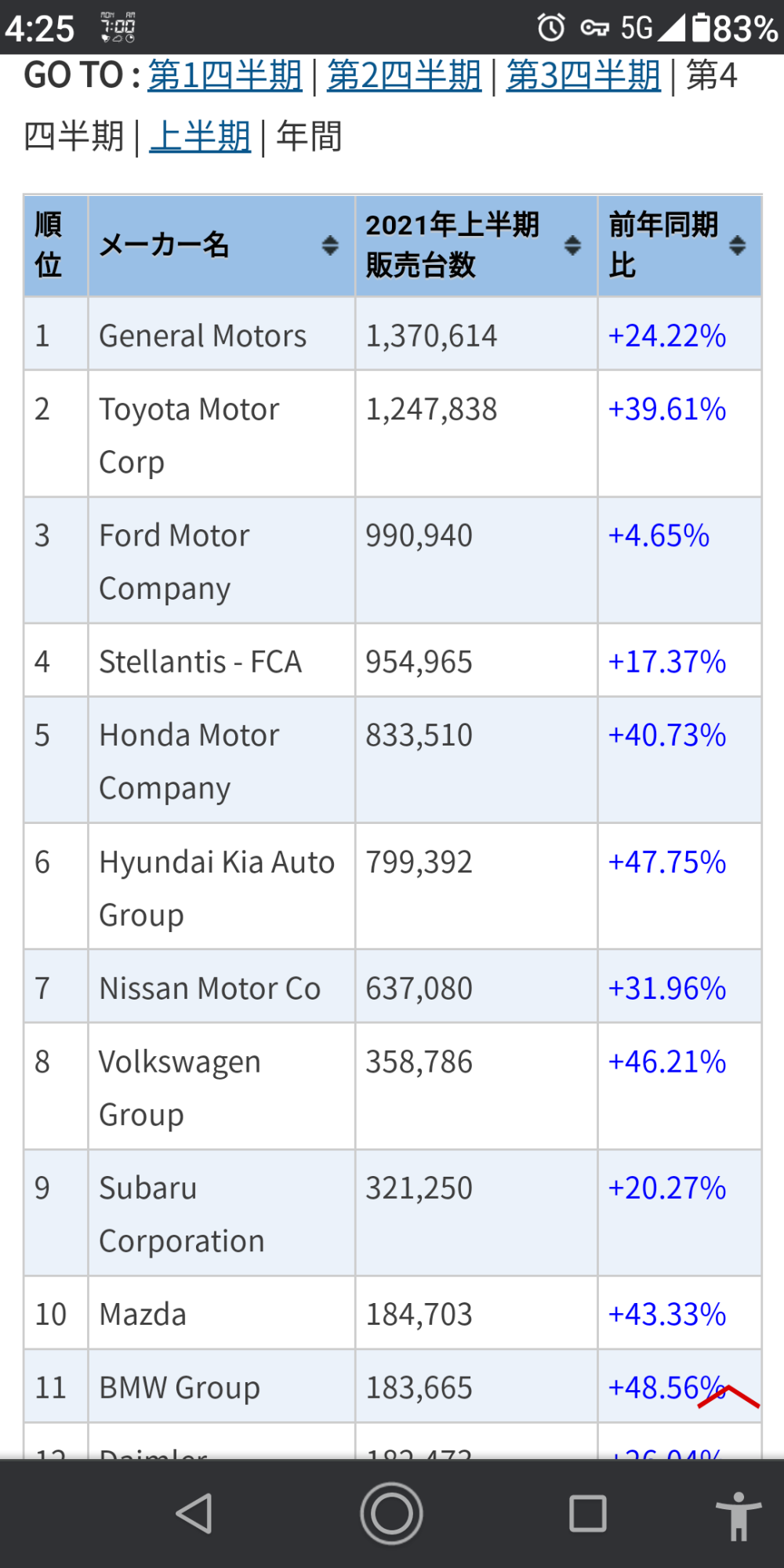This screenshot has height=1568, width=784.
Task: Open the 第1四半期 link
Action: (x=225, y=76)
